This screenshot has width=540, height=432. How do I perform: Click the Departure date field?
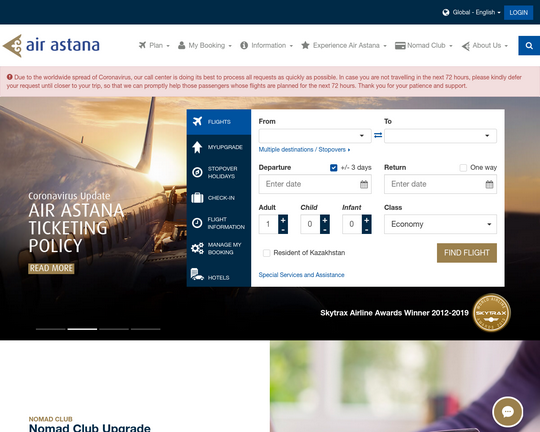click(x=315, y=184)
